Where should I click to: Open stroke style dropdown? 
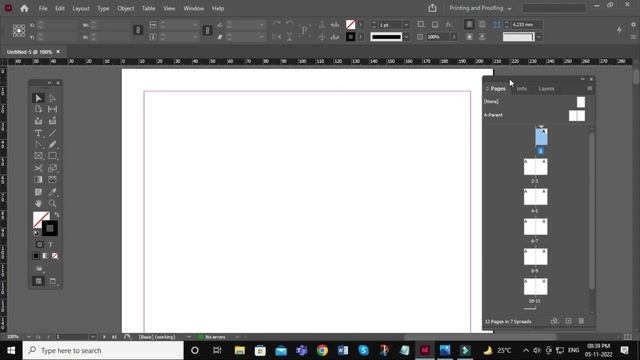pos(406,37)
